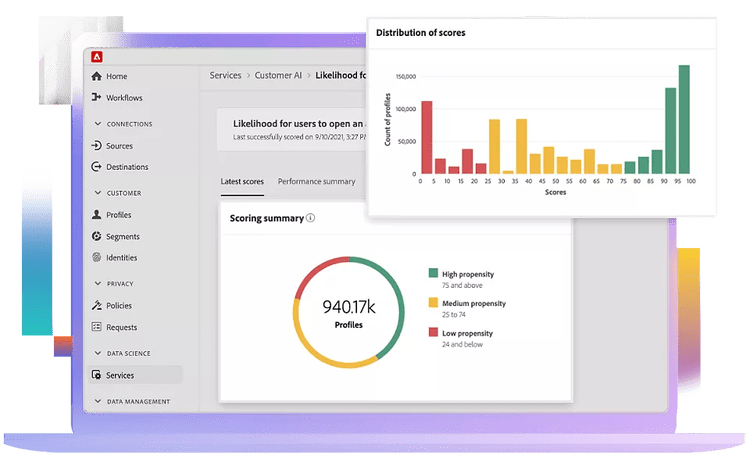Collapse the Connections section chevron
Viewport: 750px width, 470px height.
tap(98, 123)
